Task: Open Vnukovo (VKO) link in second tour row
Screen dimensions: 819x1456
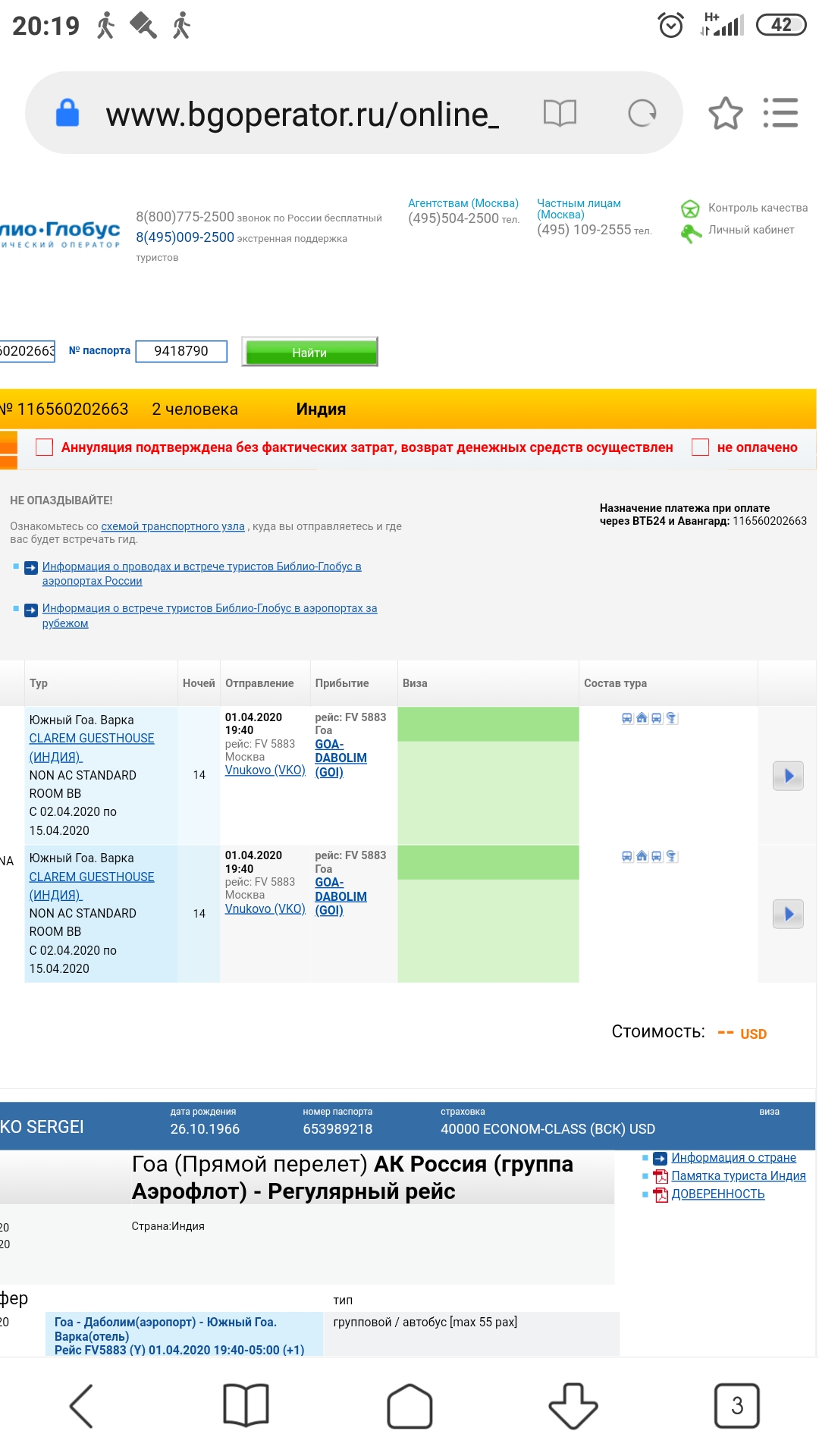Action: [x=265, y=908]
